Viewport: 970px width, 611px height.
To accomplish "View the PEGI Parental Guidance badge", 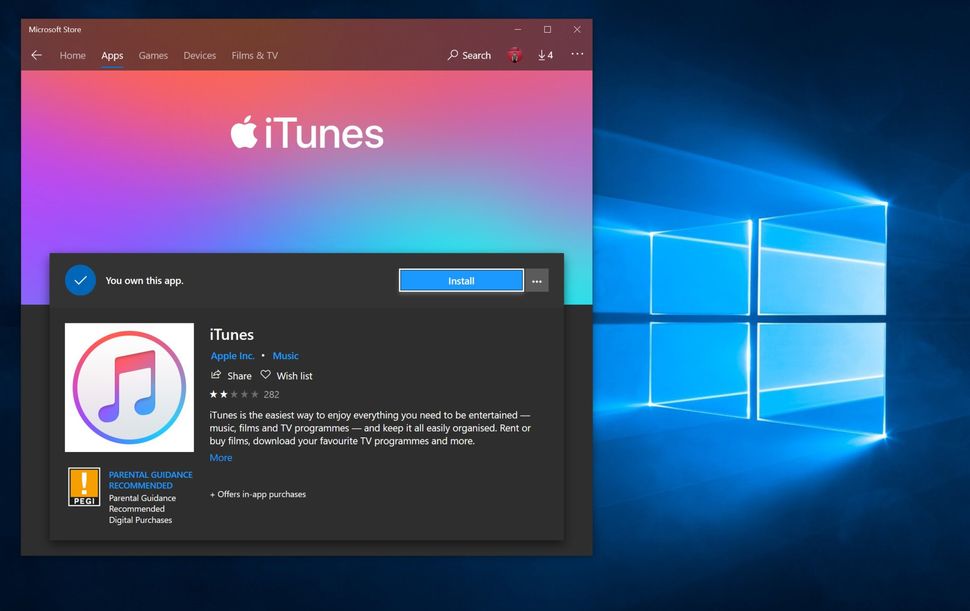I will tap(84, 487).
